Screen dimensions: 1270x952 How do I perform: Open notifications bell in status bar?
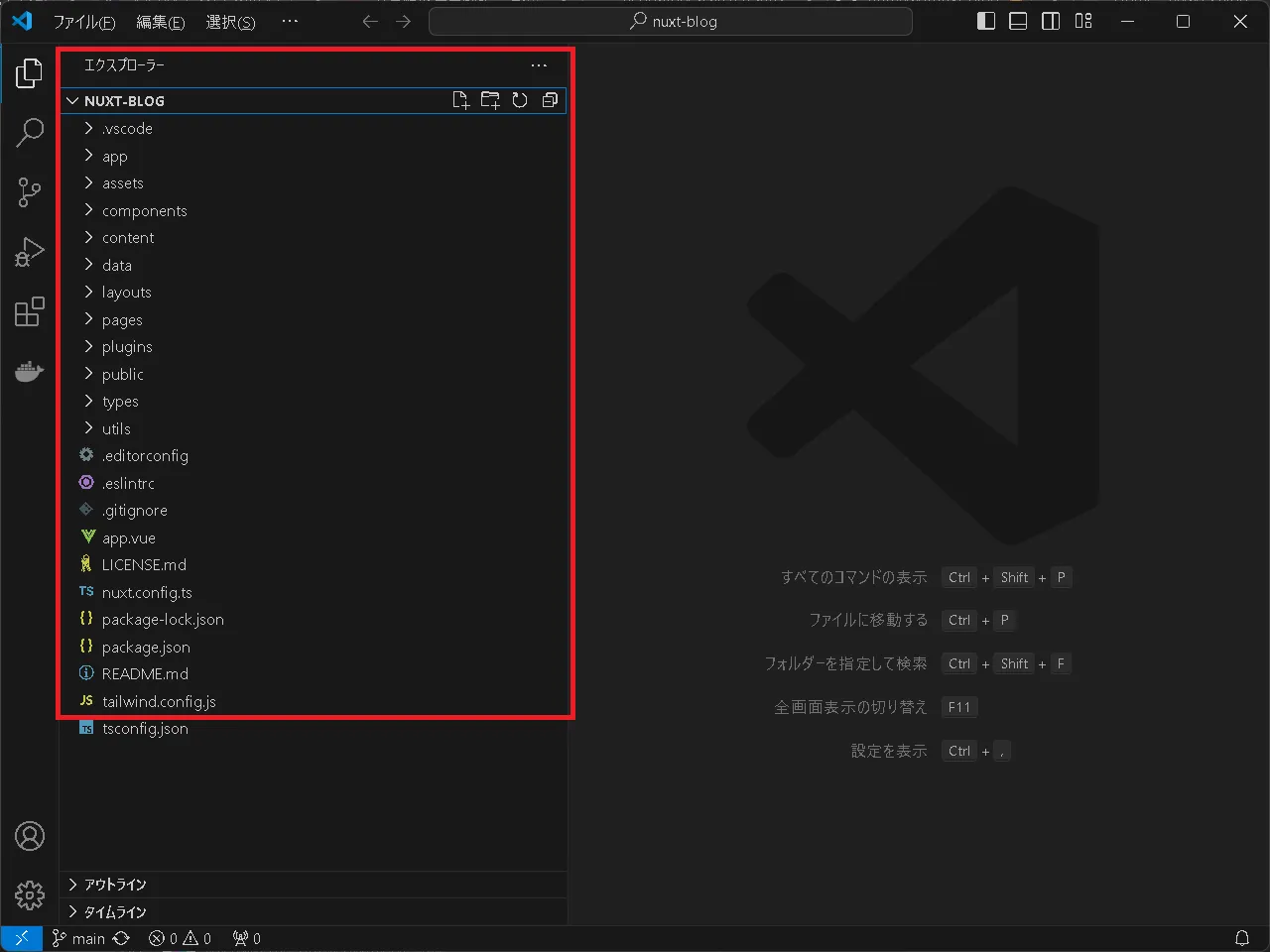[1242, 938]
